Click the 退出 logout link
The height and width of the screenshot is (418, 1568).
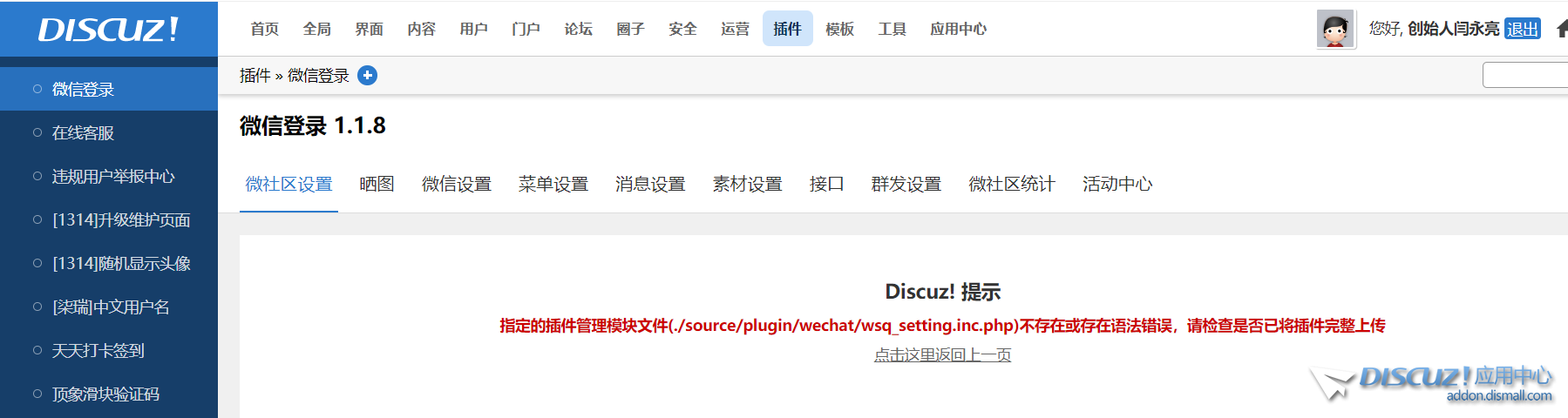pyautogui.click(x=1523, y=29)
